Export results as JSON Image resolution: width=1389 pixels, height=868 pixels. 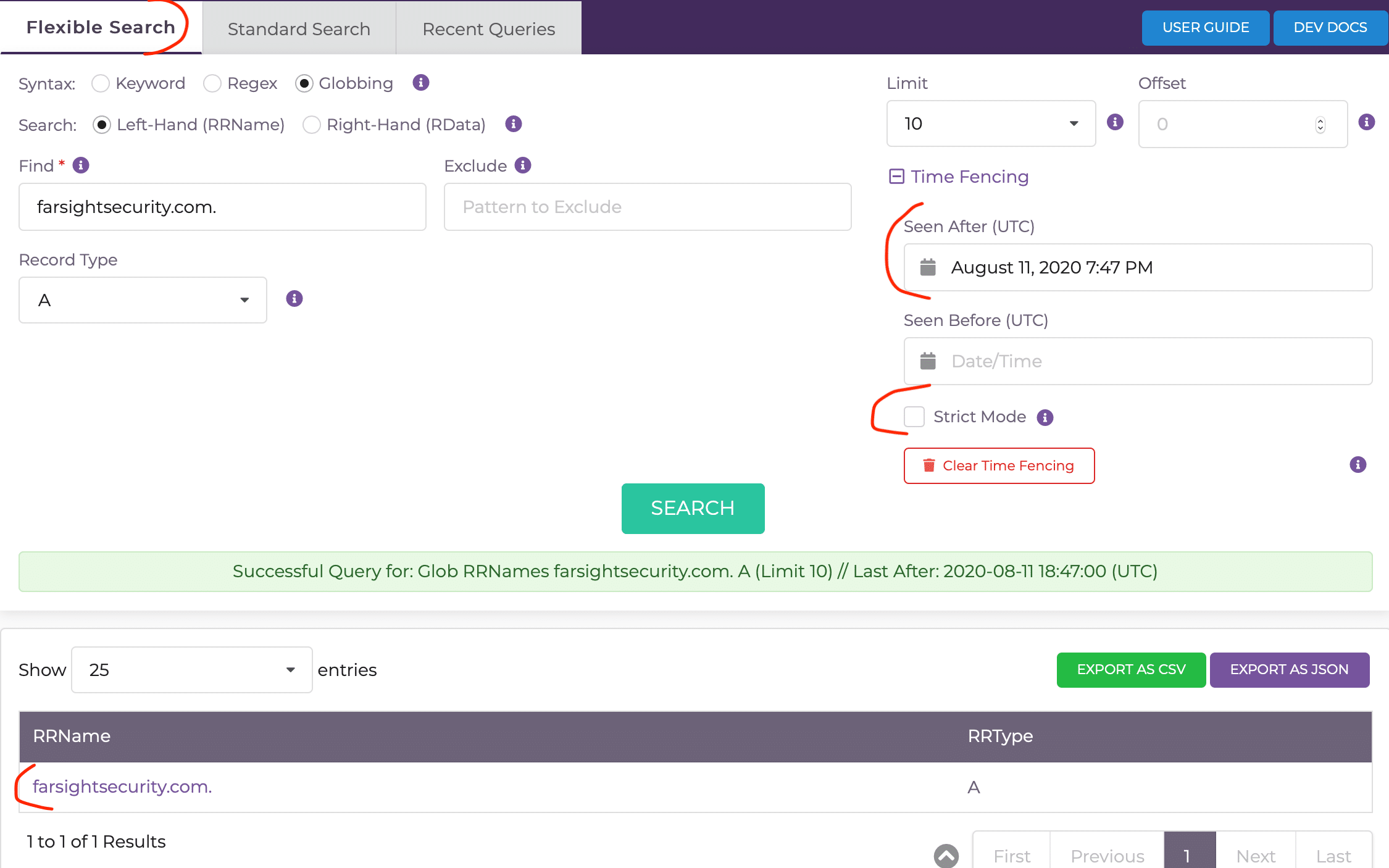tap(1290, 670)
